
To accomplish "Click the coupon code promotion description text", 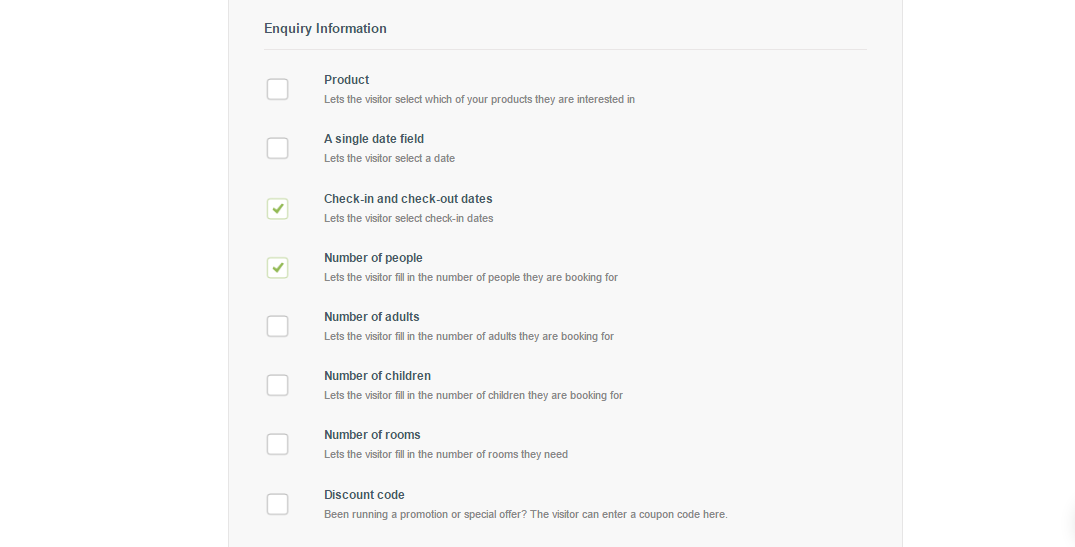I will tap(525, 515).
